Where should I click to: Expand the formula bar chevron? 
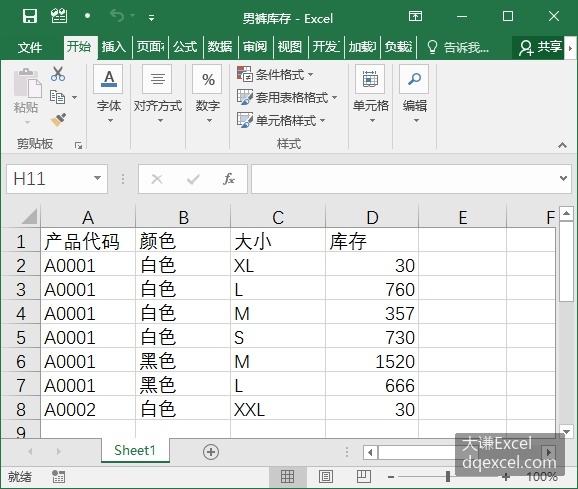point(563,178)
